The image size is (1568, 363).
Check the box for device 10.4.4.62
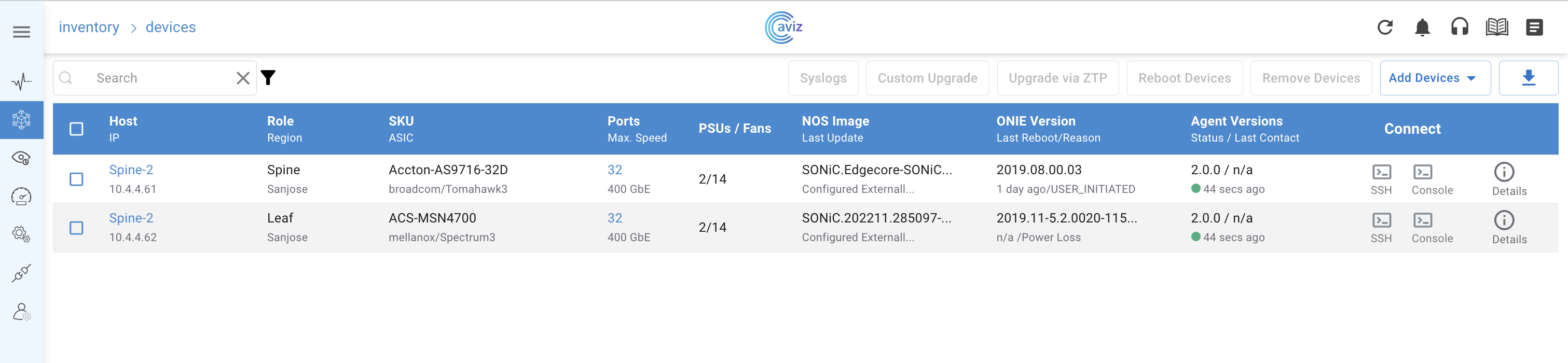[x=77, y=228]
